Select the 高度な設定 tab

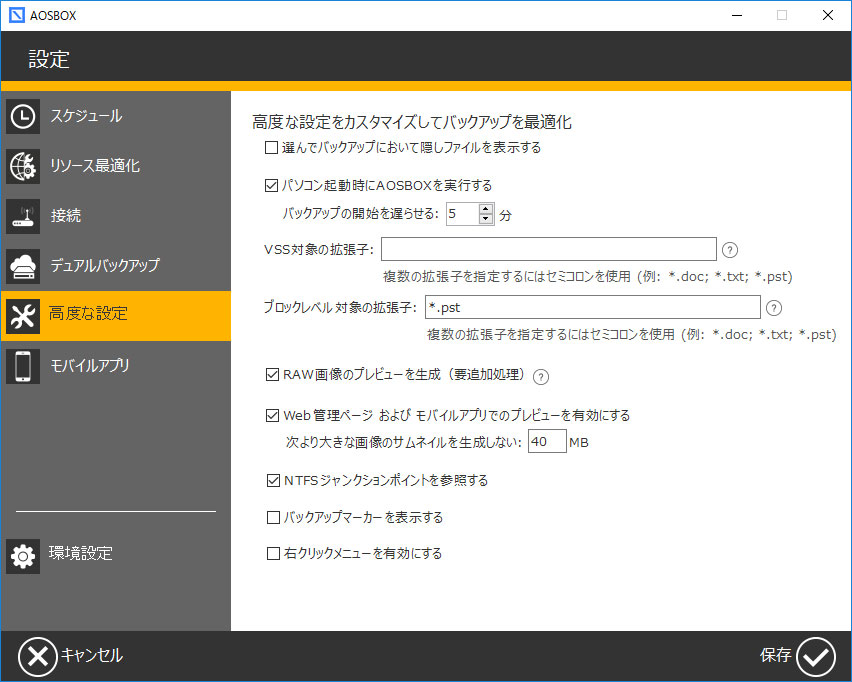tap(116, 316)
